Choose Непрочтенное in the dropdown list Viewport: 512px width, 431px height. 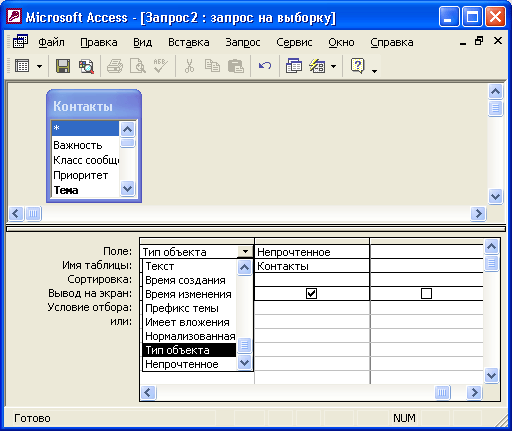(x=189, y=364)
